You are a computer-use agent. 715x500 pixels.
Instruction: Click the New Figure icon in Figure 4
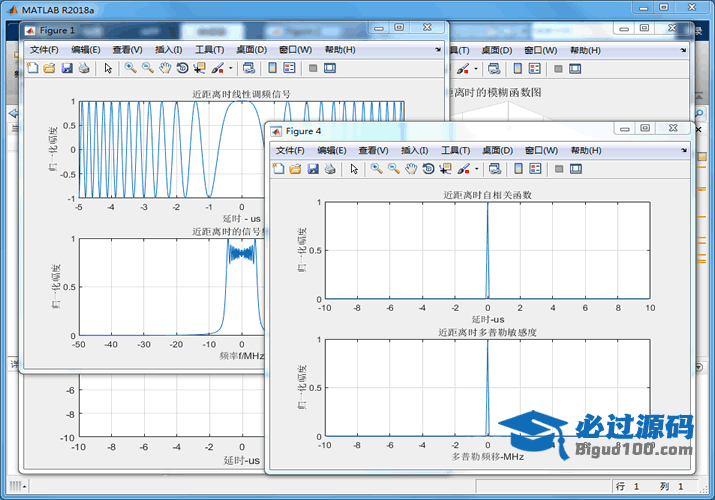point(279,169)
